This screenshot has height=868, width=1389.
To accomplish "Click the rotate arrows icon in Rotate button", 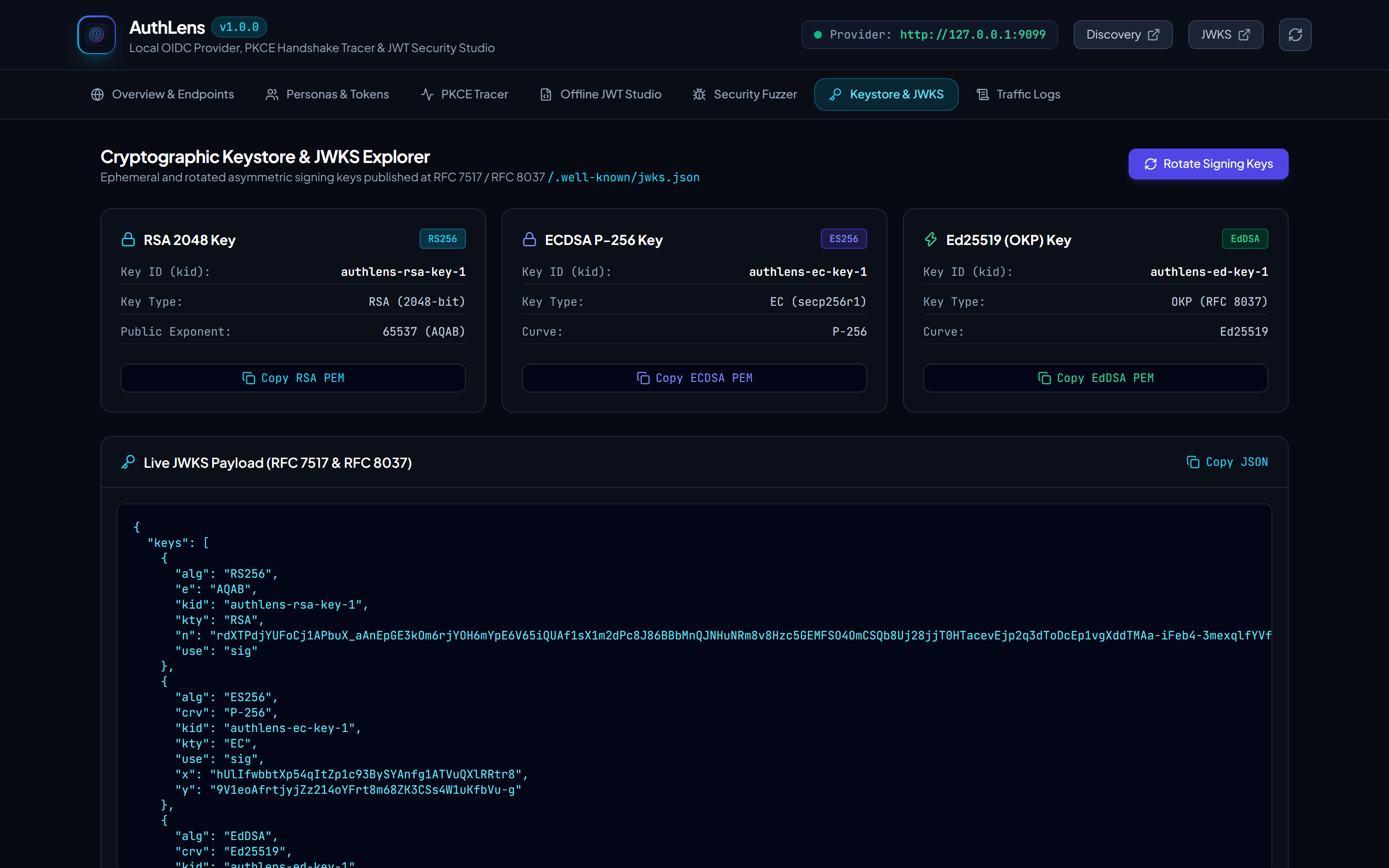I will click(1150, 164).
